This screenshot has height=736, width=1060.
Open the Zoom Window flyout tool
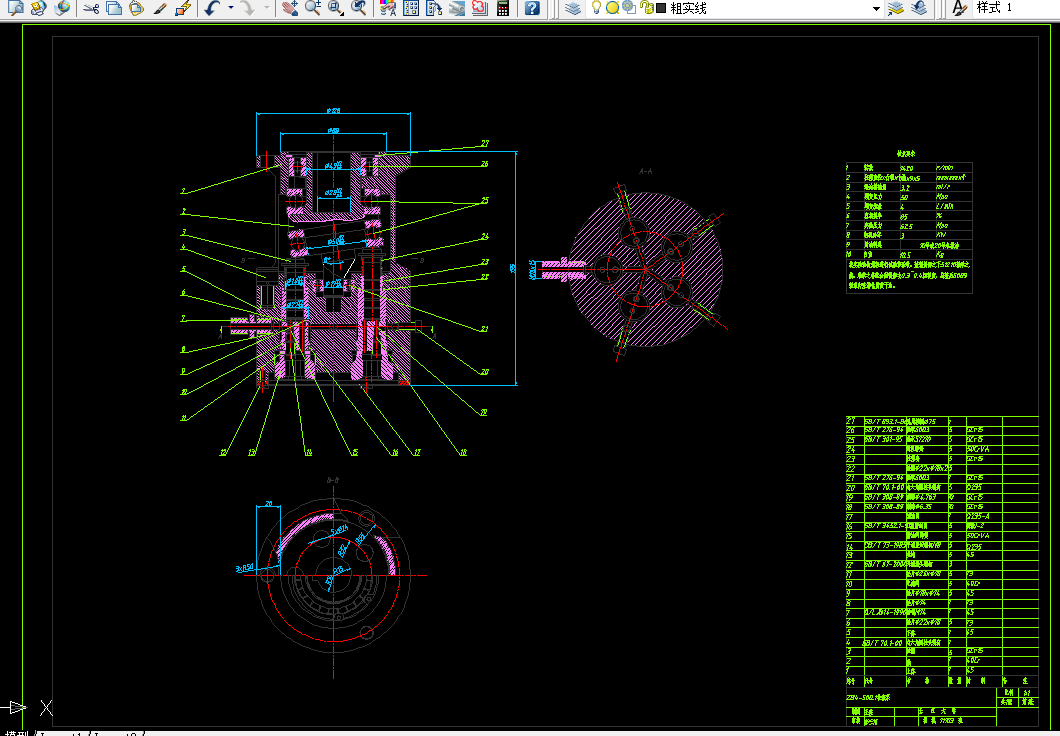335,8
